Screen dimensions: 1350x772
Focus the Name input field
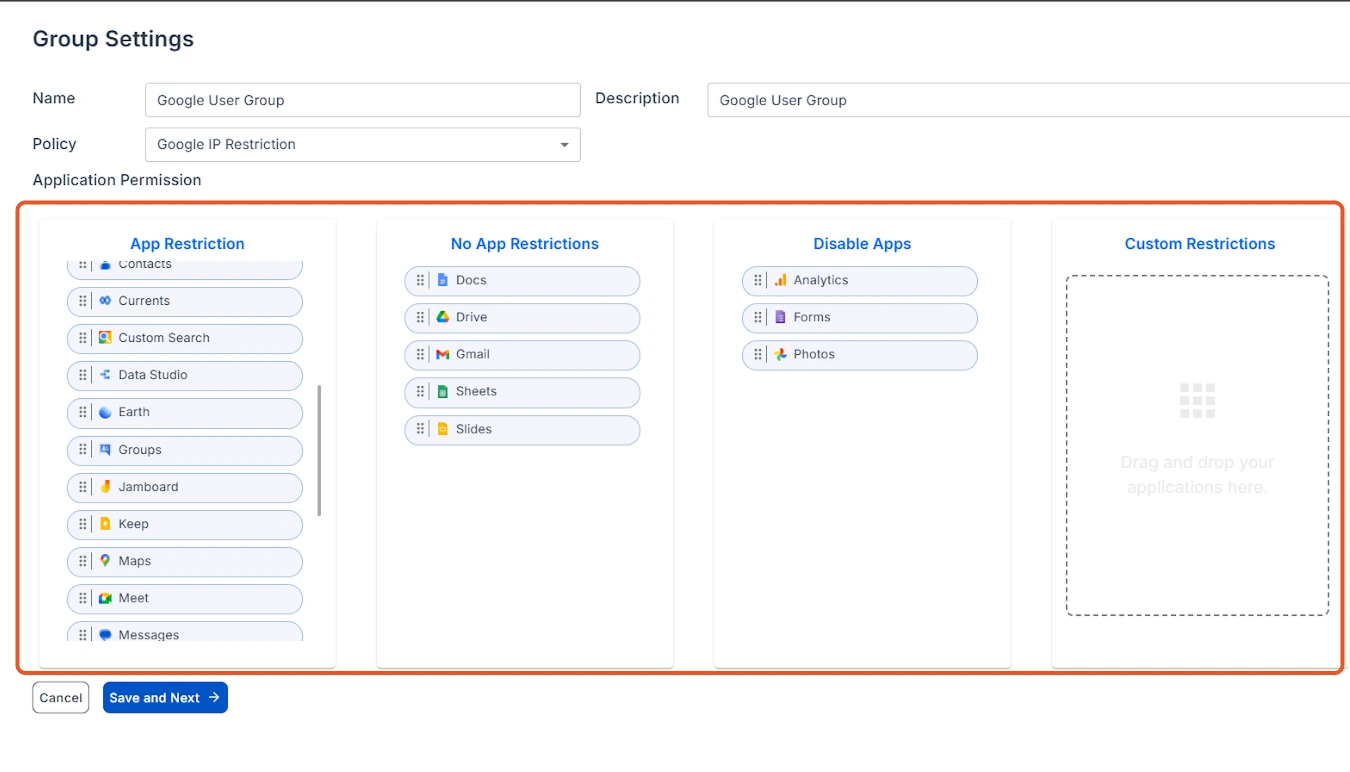coord(363,100)
